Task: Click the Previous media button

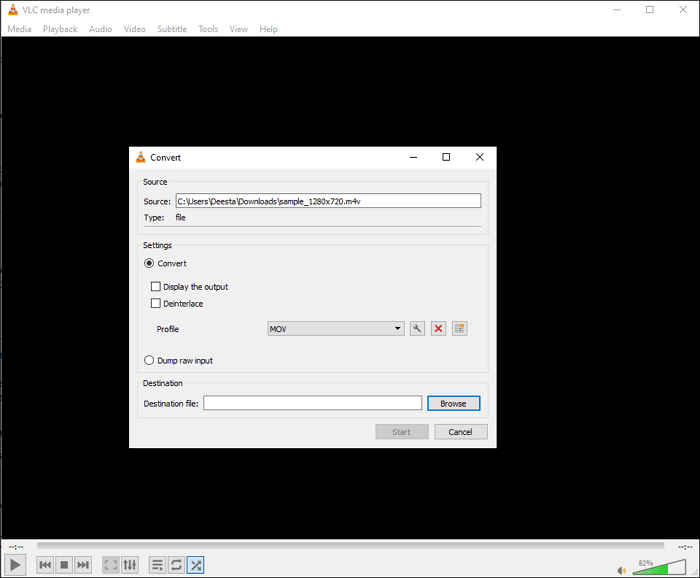Action: (x=45, y=565)
